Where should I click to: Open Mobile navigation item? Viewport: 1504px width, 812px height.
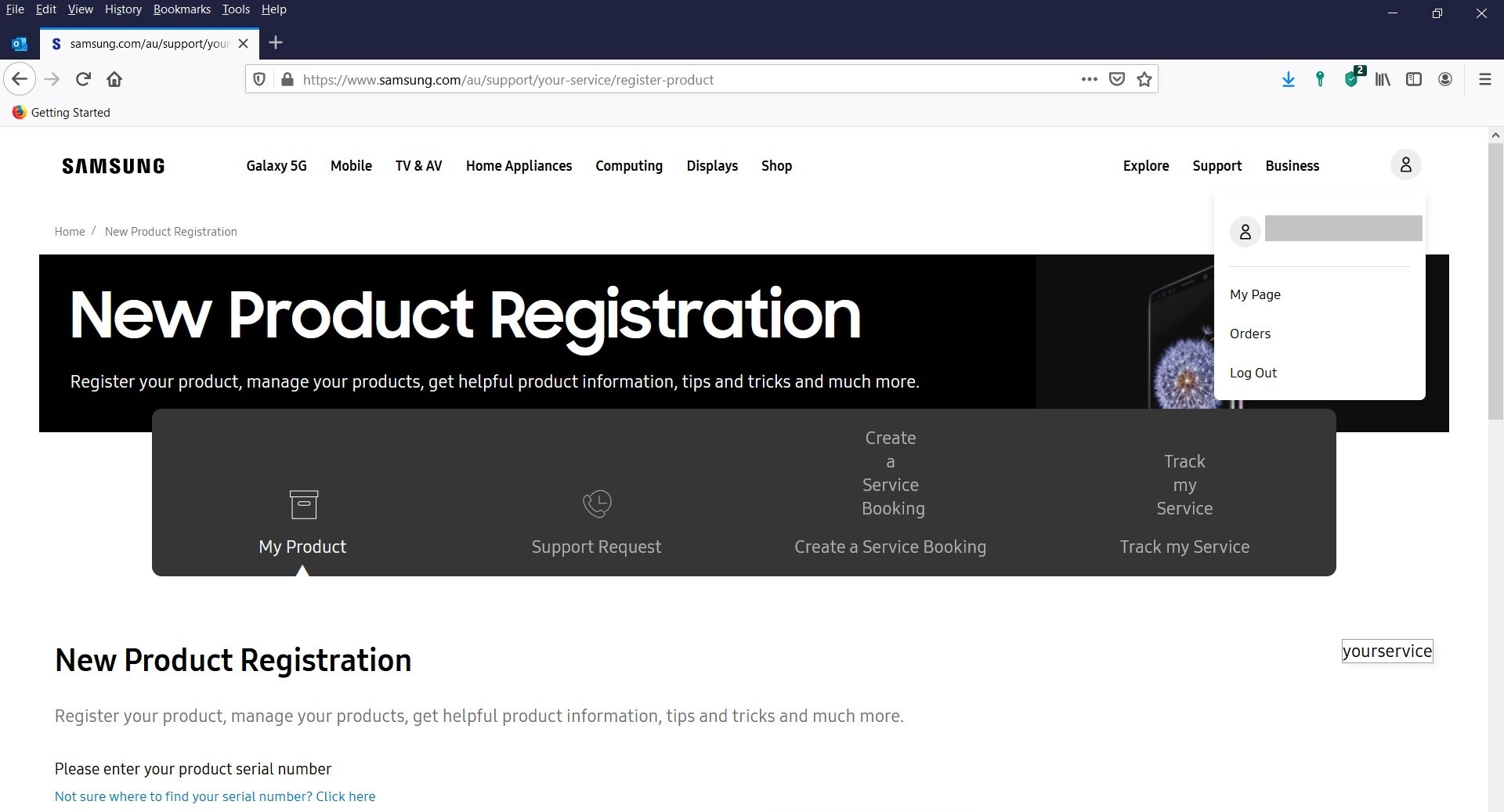[x=351, y=166]
